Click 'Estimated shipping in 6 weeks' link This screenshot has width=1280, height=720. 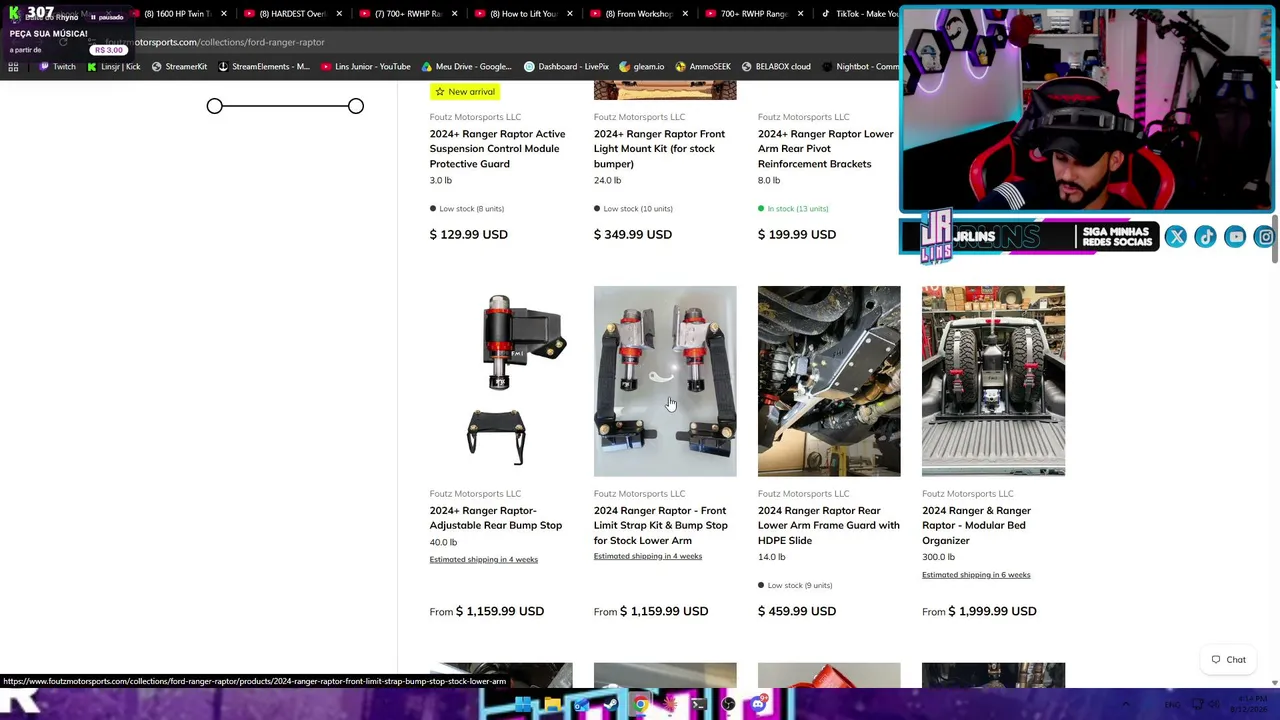976,575
